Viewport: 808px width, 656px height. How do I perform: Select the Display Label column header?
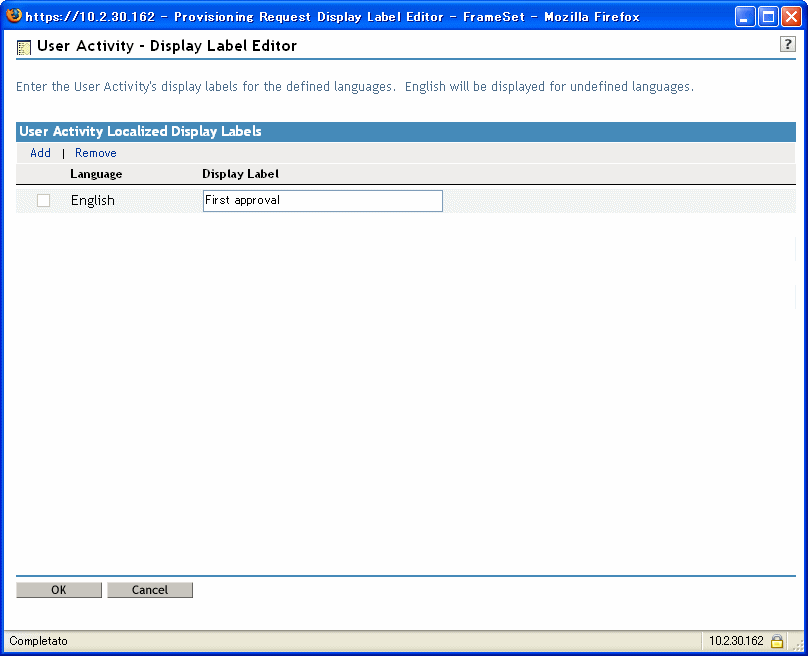point(241,174)
